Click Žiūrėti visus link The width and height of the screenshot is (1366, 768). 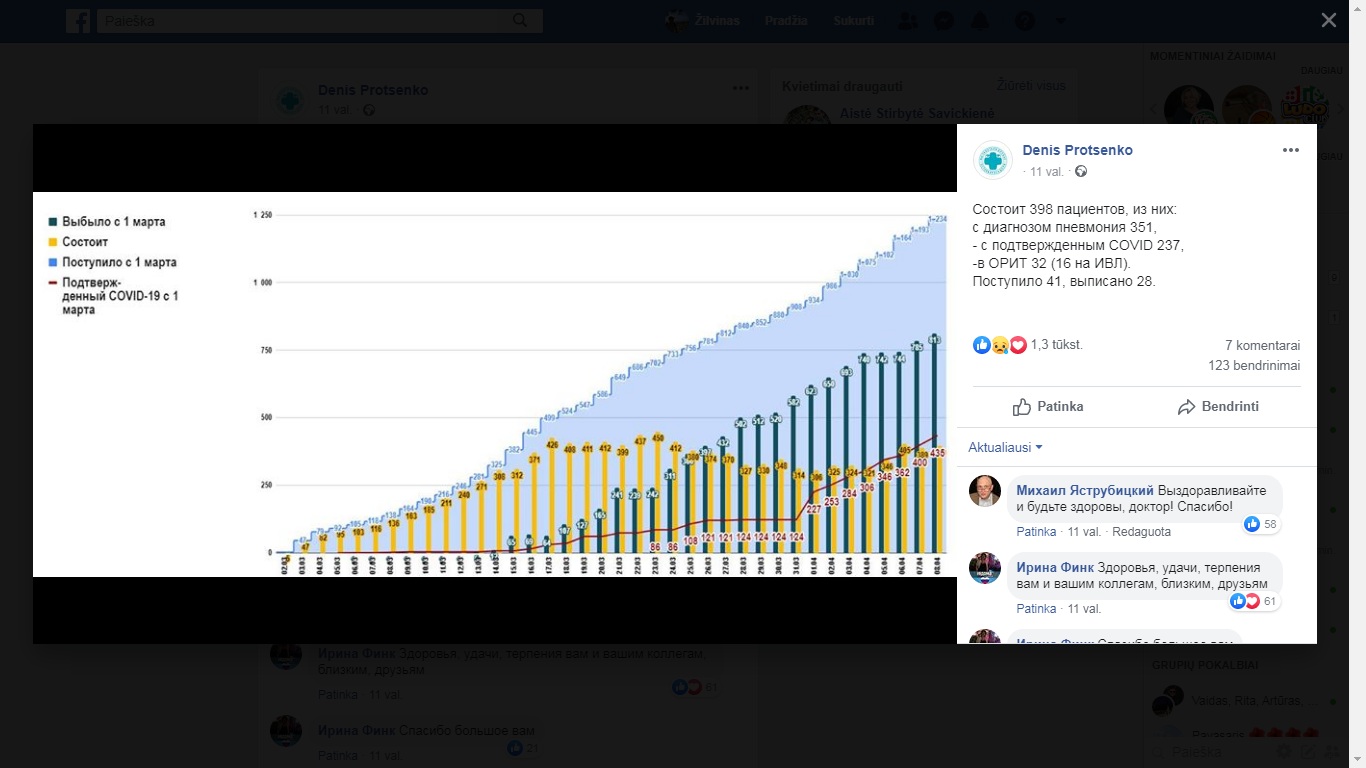pyautogui.click(x=1031, y=86)
